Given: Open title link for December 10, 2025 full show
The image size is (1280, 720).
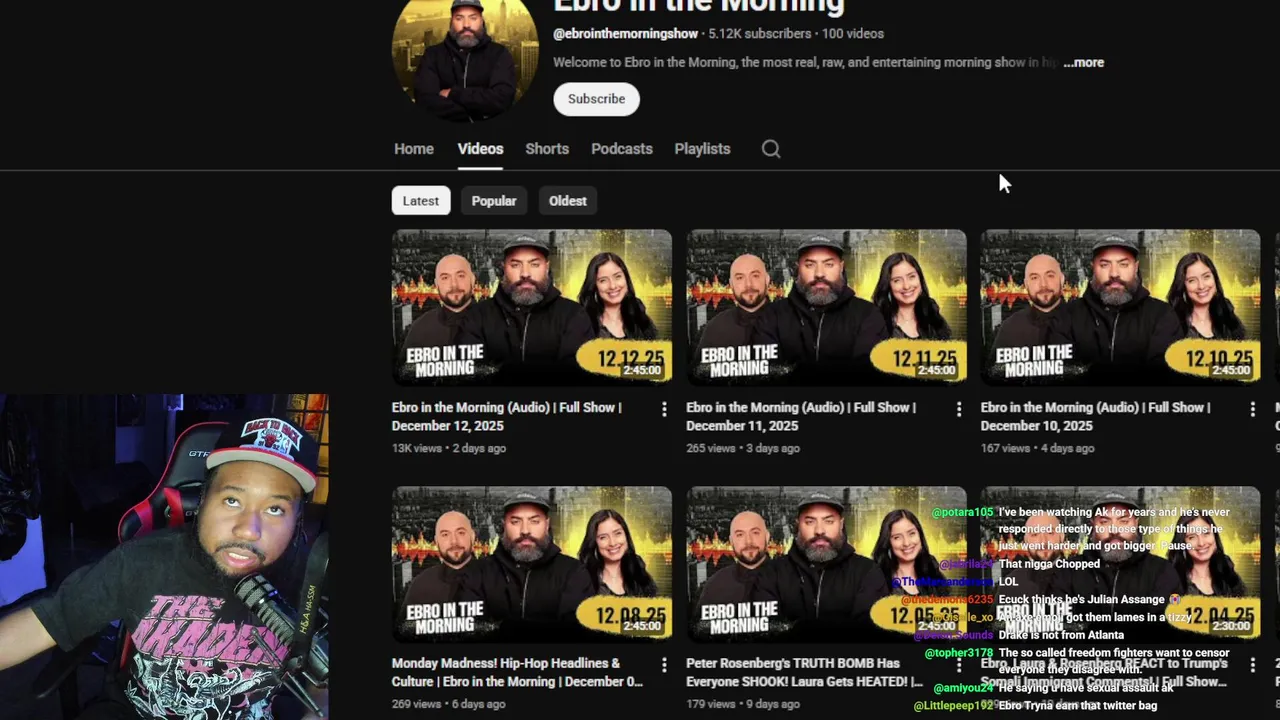Looking at the screenshot, I should [x=1095, y=417].
